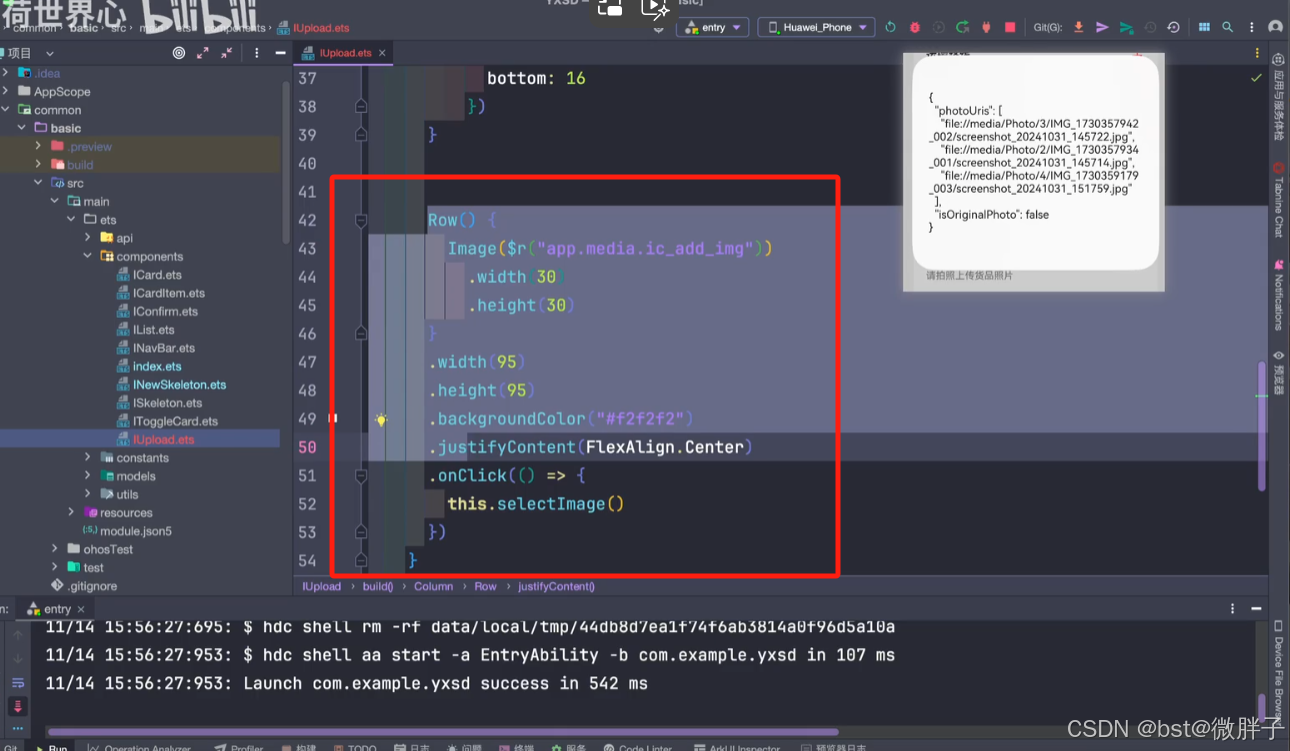Open module.json5 in project tree

(126, 531)
